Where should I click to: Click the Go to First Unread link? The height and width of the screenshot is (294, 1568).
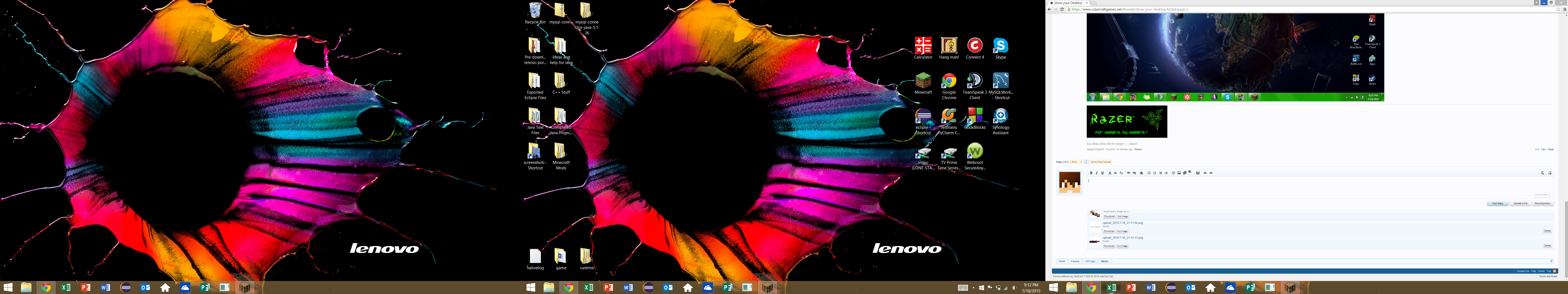[x=1101, y=162]
